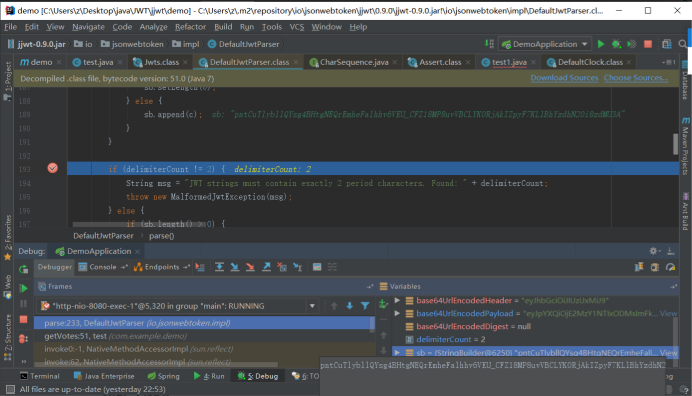Start debugging with the bug icon in toolbar

[x=616, y=44]
